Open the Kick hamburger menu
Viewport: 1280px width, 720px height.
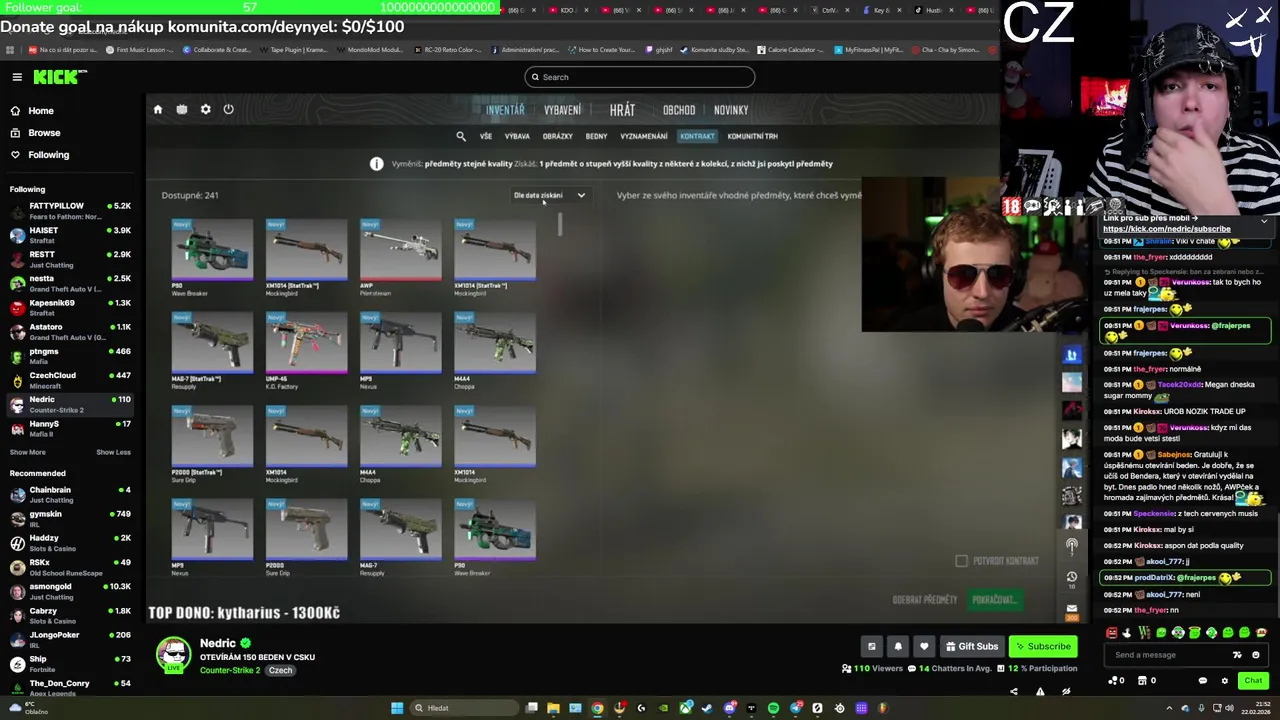click(x=17, y=77)
